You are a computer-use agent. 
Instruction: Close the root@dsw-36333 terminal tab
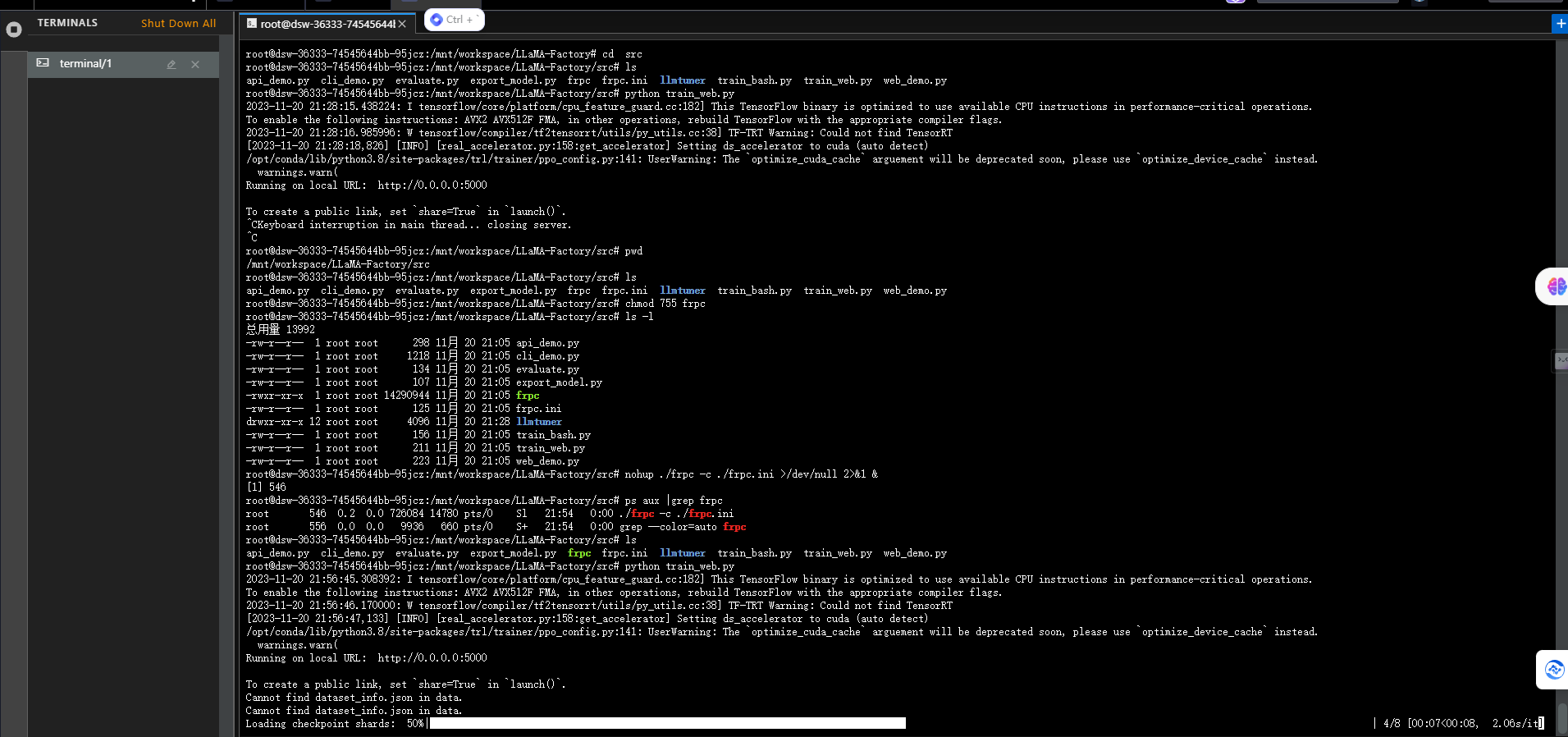click(402, 24)
